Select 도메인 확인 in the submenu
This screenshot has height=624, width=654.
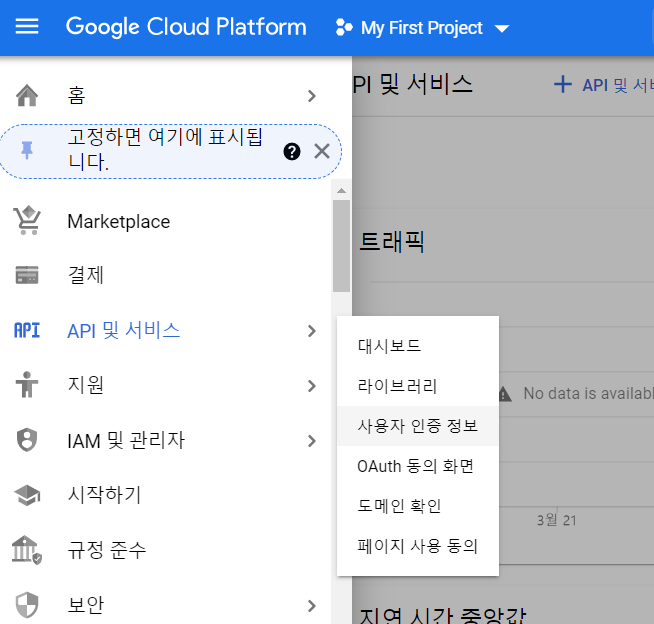click(418, 506)
